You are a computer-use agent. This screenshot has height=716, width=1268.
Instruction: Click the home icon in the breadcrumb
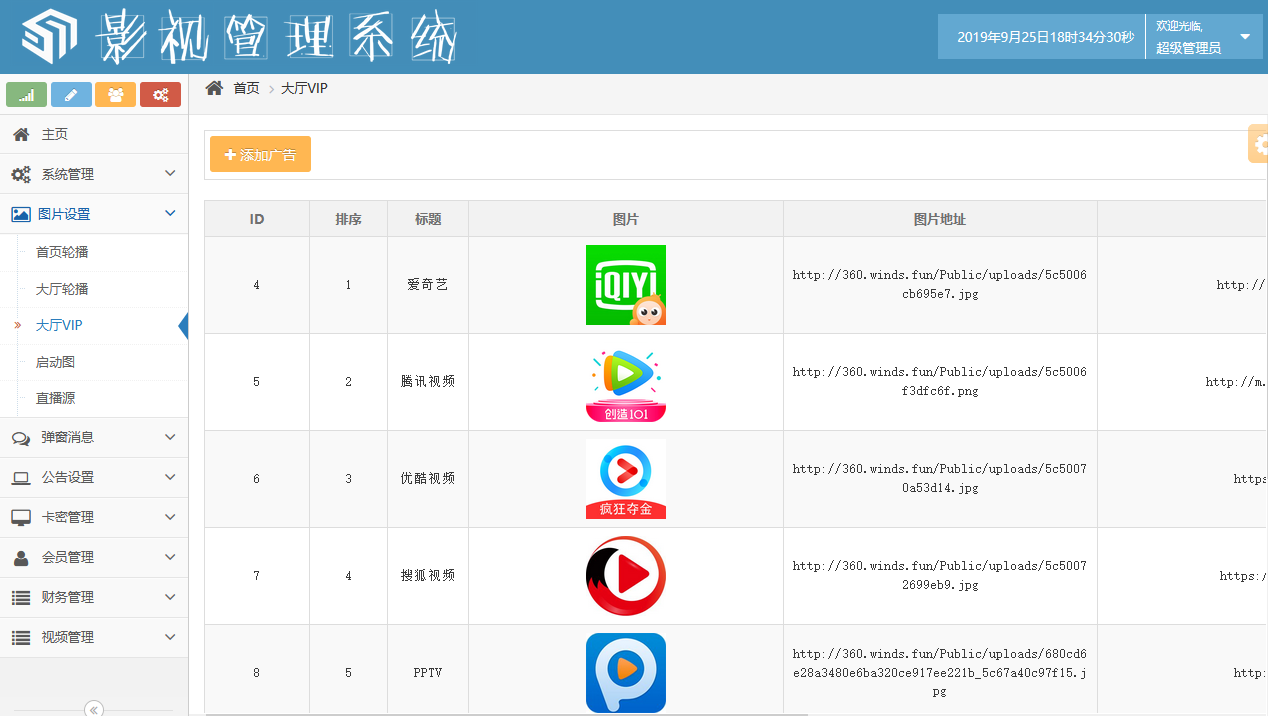pos(214,88)
